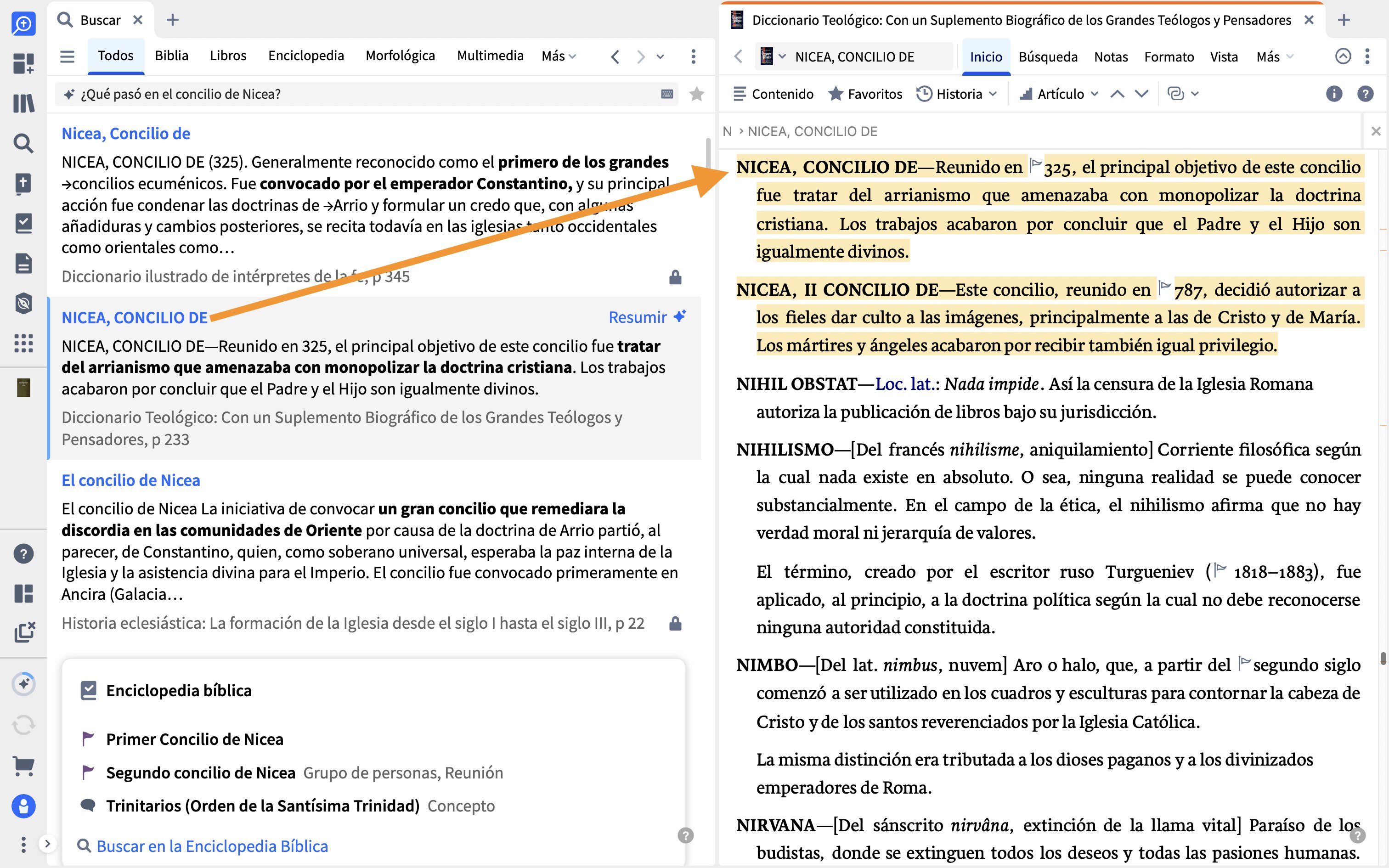Open the book thumbnail shortcut in sidebar

pos(23,388)
